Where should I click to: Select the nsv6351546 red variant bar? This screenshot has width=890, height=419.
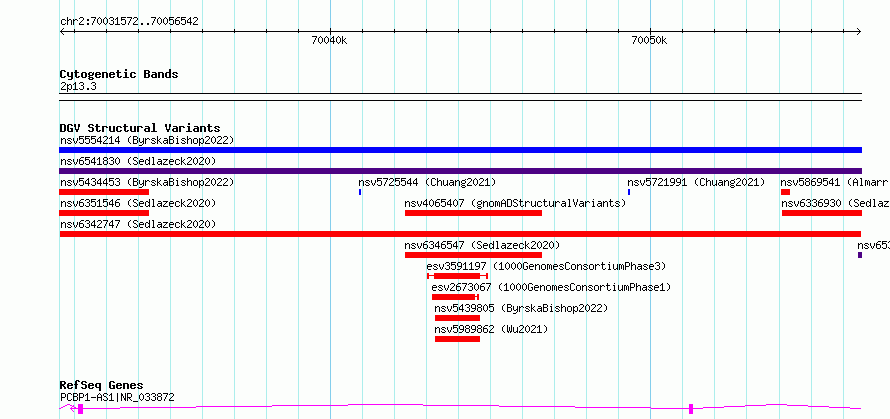pos(104,213)
